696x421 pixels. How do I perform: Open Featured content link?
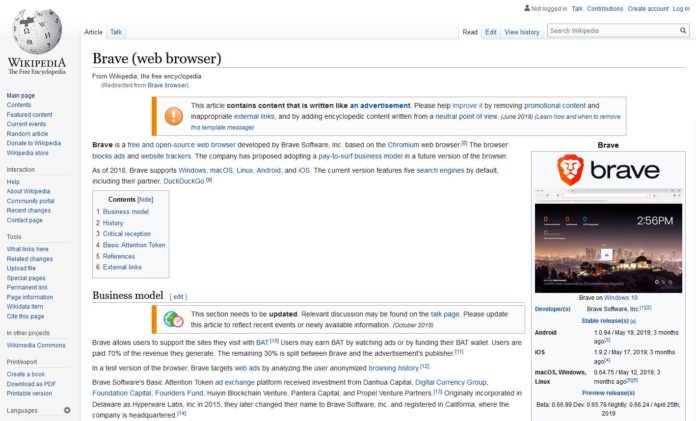[29, 115]
